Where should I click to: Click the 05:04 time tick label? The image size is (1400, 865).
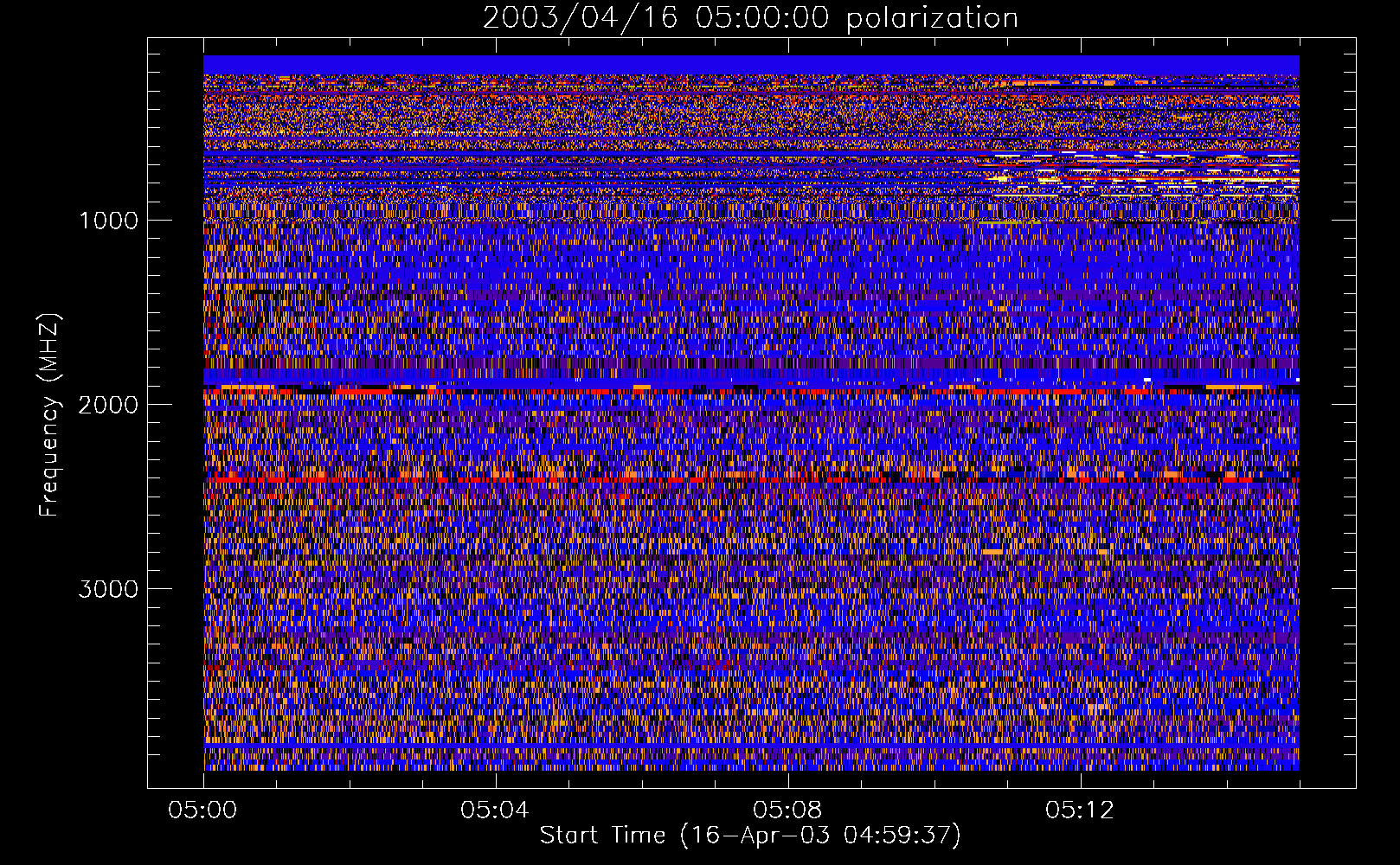point(495,811)
